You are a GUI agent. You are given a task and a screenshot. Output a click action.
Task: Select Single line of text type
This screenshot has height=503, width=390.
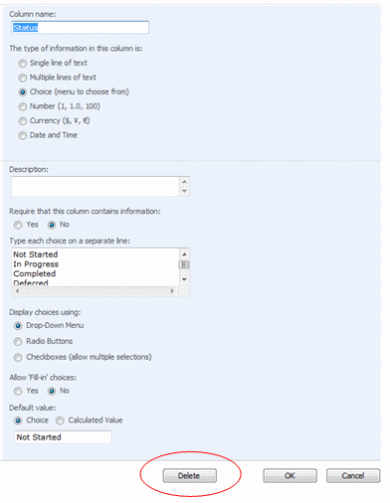pos(23,63)
